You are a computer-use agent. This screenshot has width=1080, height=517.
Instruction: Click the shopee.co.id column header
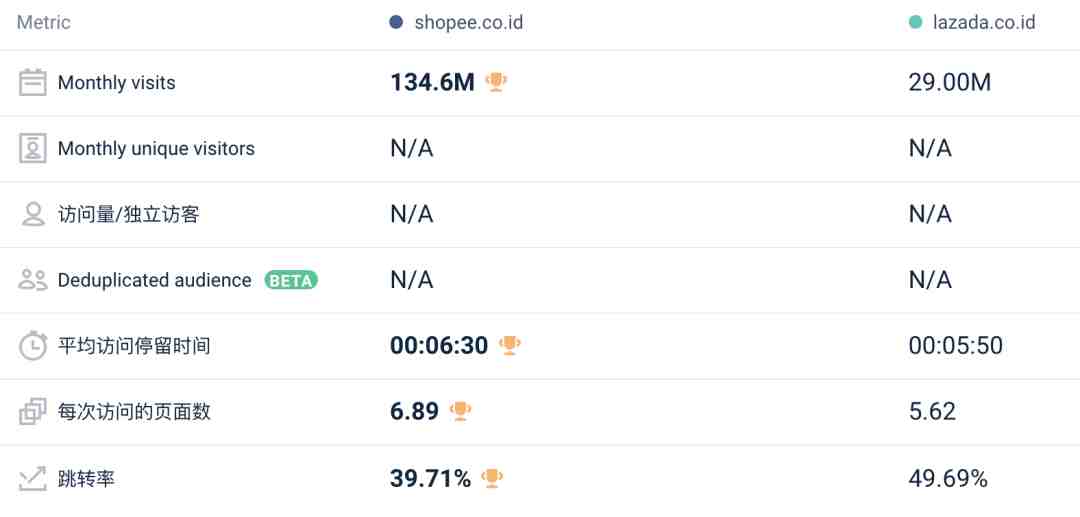[468, 22]
